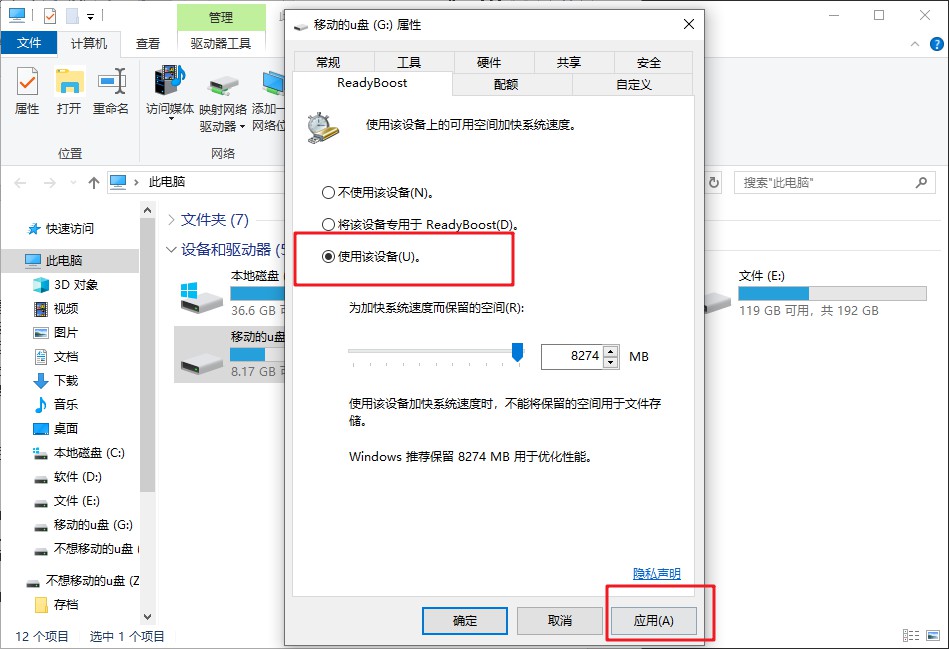Collapse the 设备和驱动器 group chevron
Screen dimensions: 949x649
pos(171,249)
